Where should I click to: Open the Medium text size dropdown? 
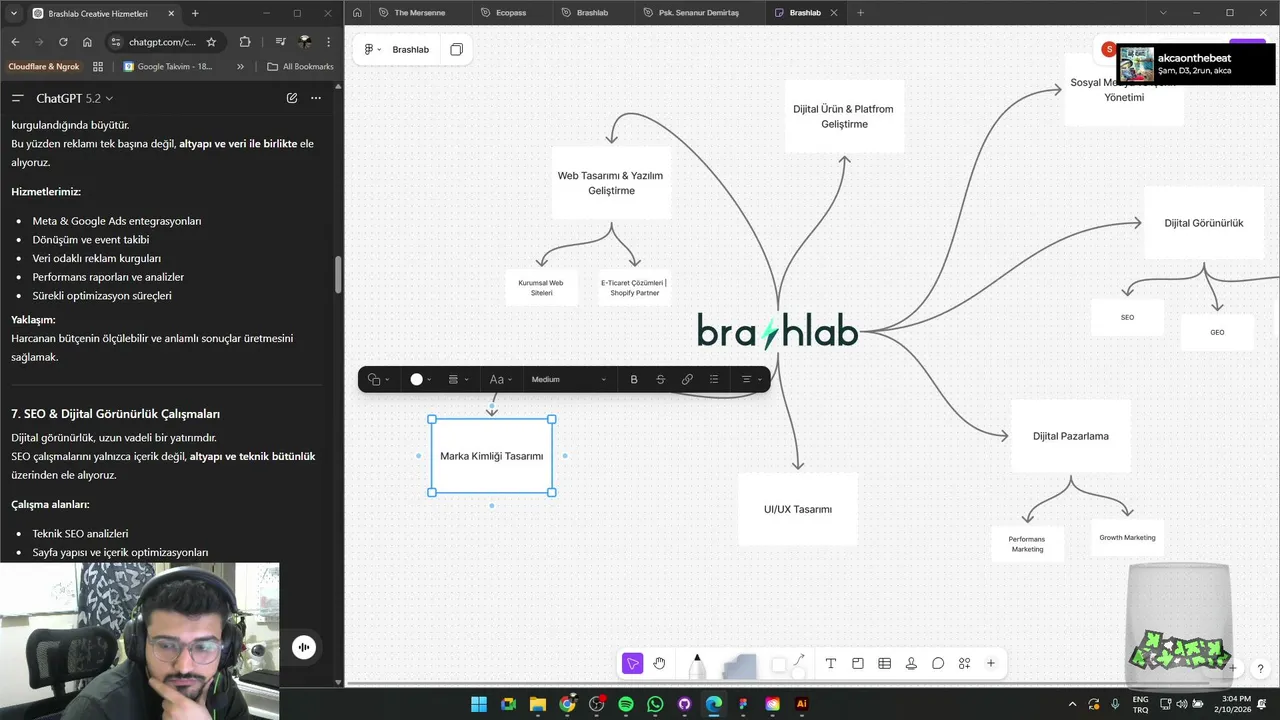pos(568,379)
